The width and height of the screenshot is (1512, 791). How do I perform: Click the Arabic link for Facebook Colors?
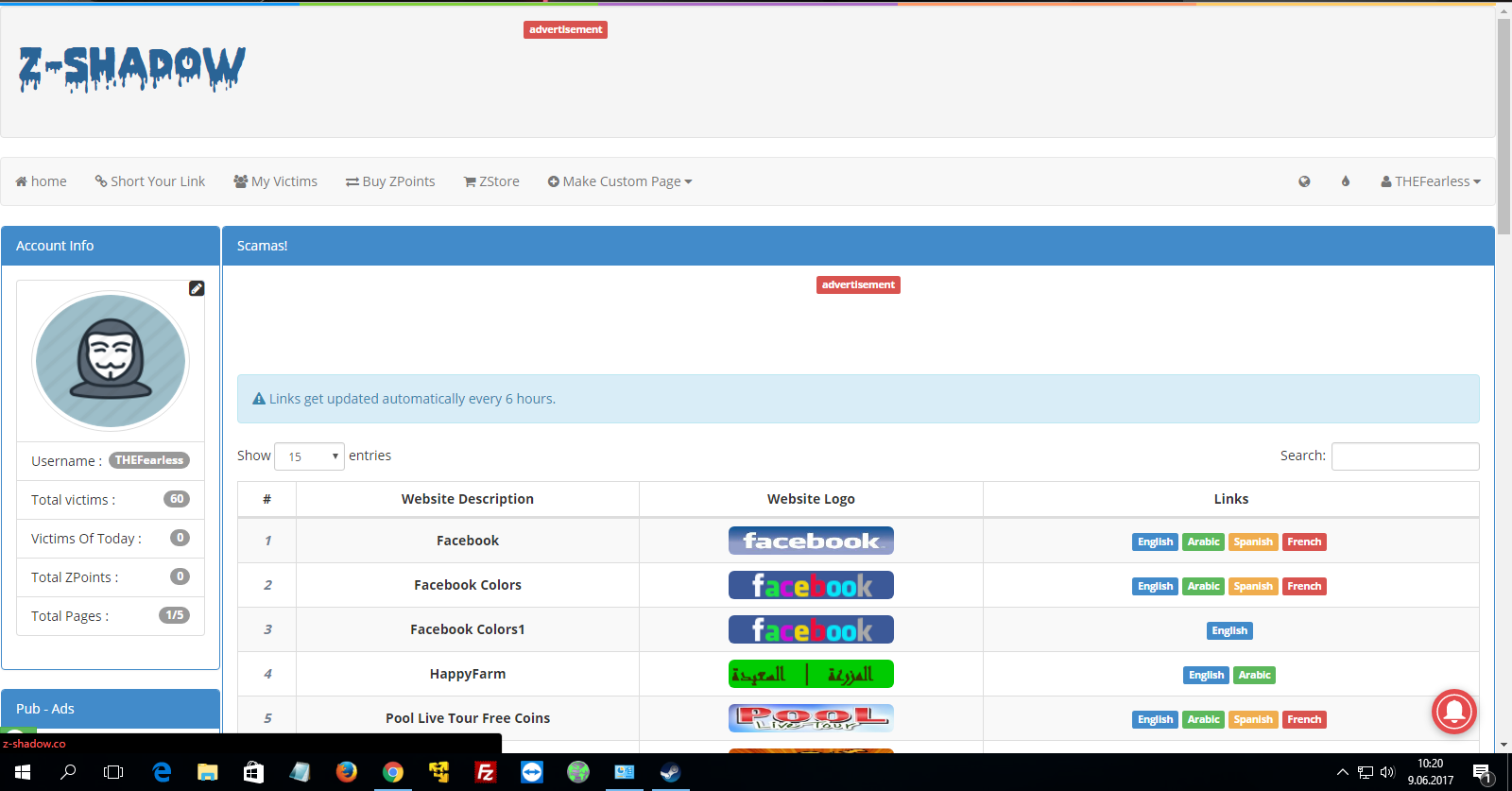1203,586
